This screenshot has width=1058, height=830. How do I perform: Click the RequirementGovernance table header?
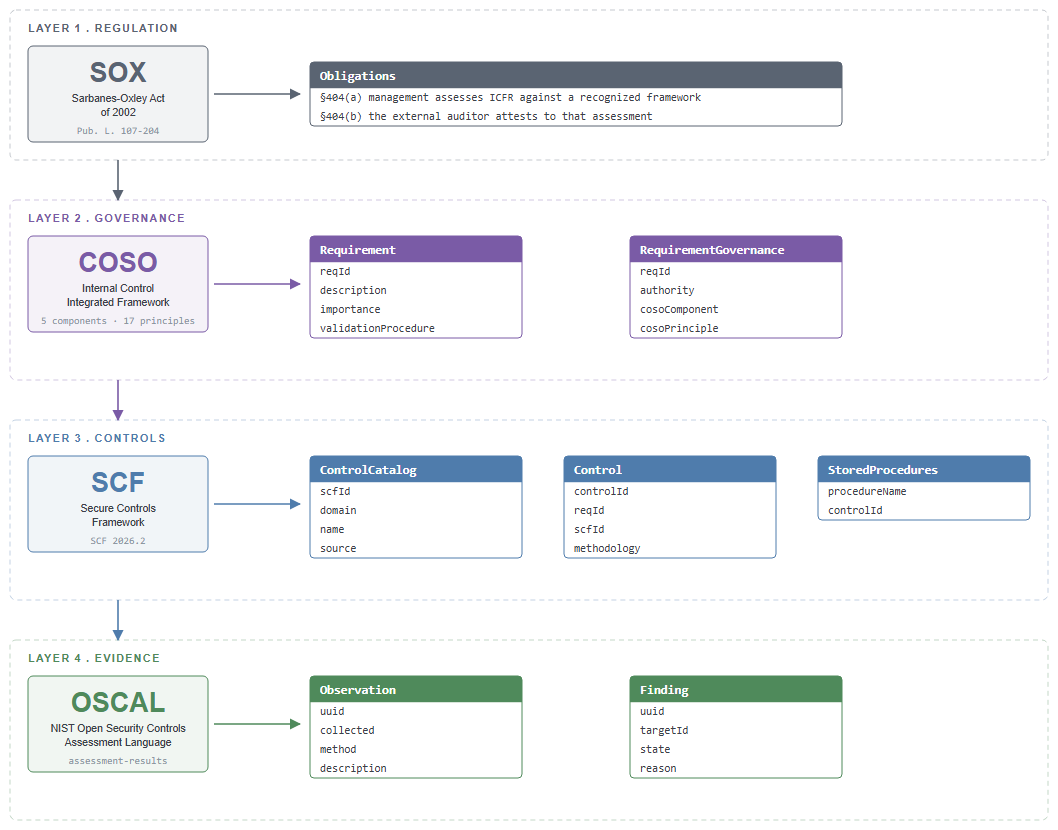coord(735,250)
